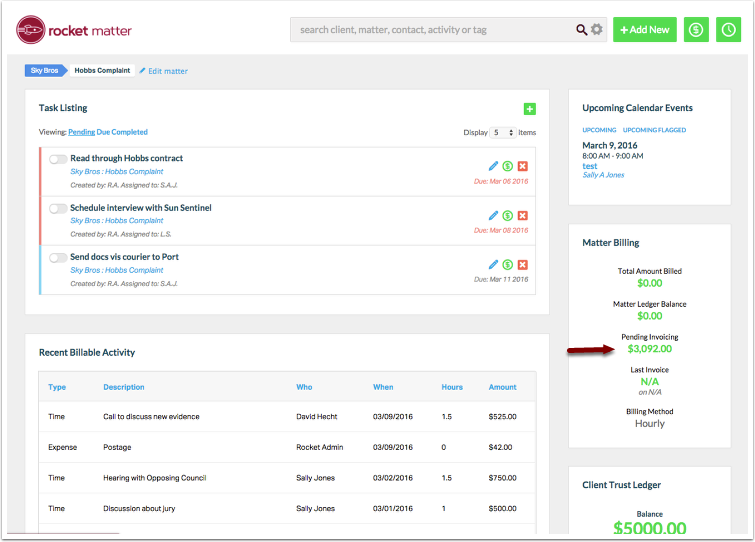The height and width of the screenshot is (542, 755).
Task: Delete the Schedule interview with Sun Sentinel task
Action: point(522,216)
